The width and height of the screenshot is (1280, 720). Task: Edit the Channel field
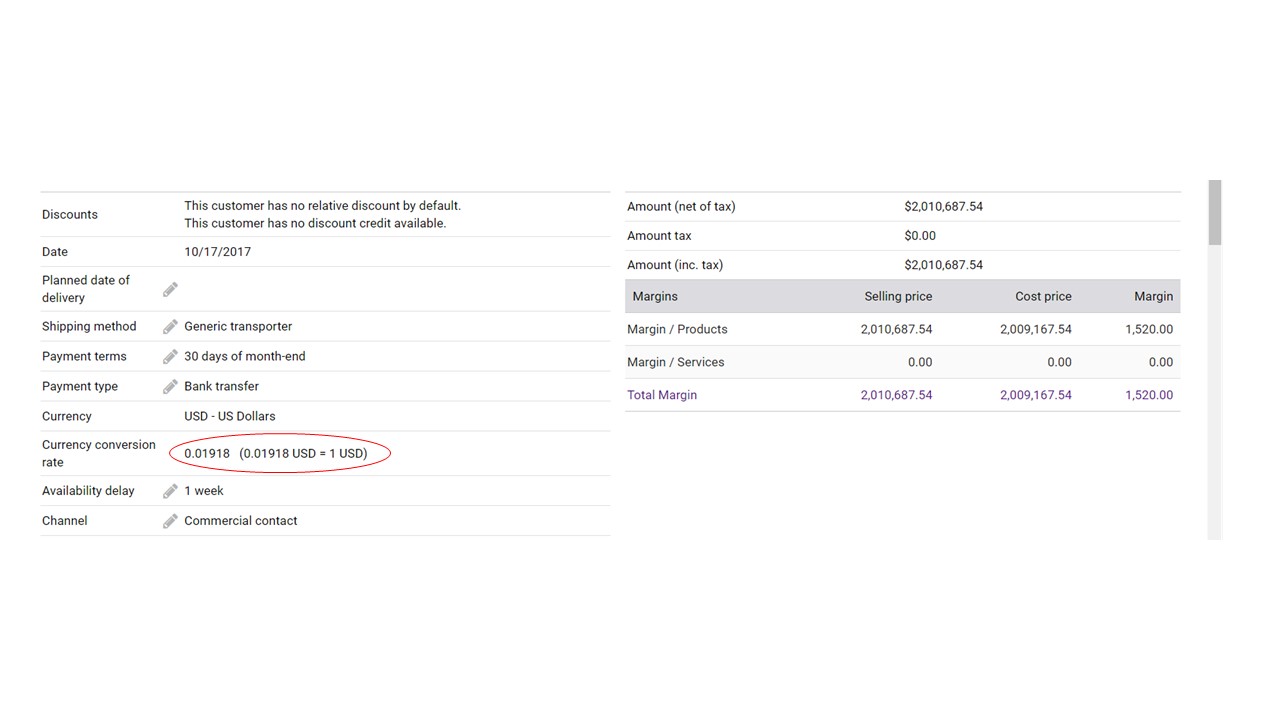click(x=170, y=520)
